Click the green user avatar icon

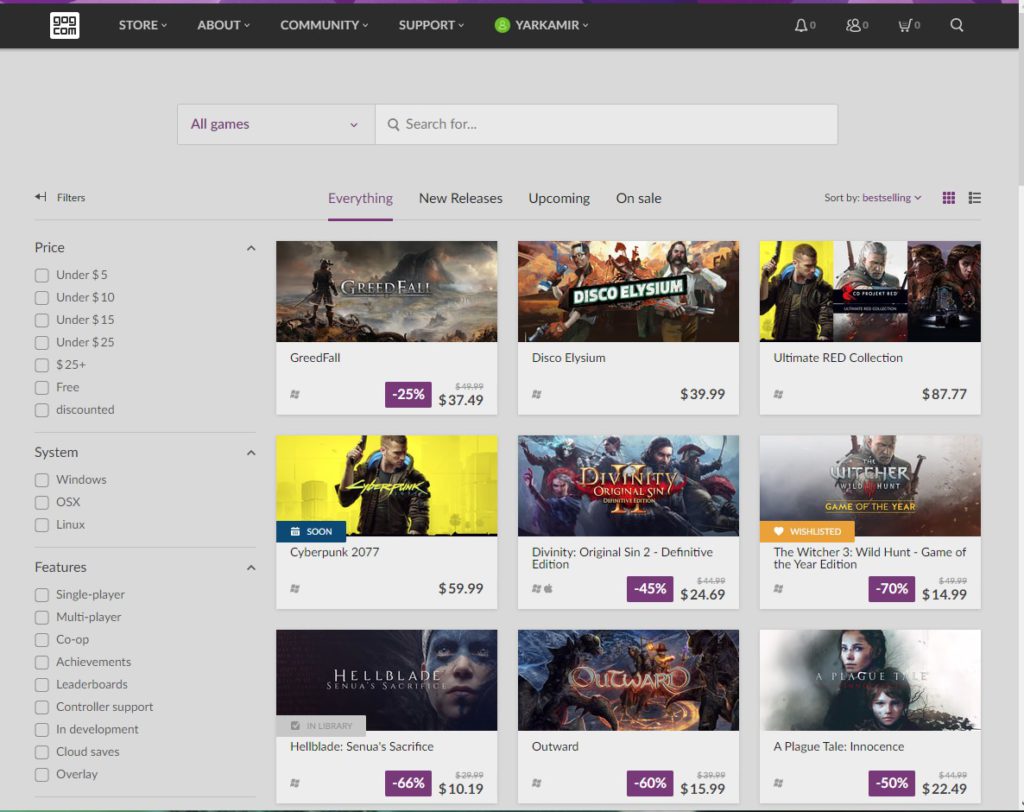(502, 25)
